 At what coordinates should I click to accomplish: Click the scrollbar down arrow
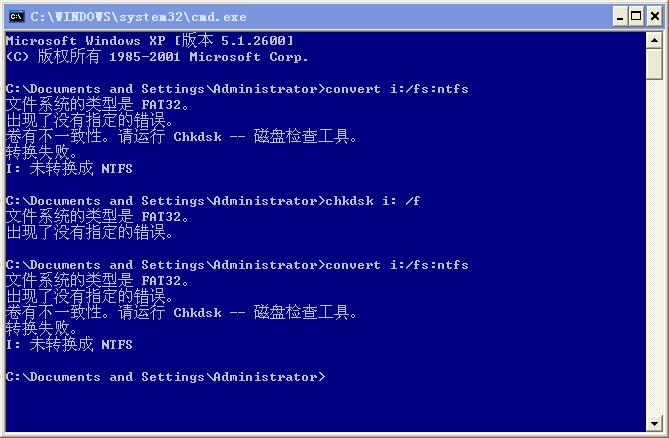654,423
